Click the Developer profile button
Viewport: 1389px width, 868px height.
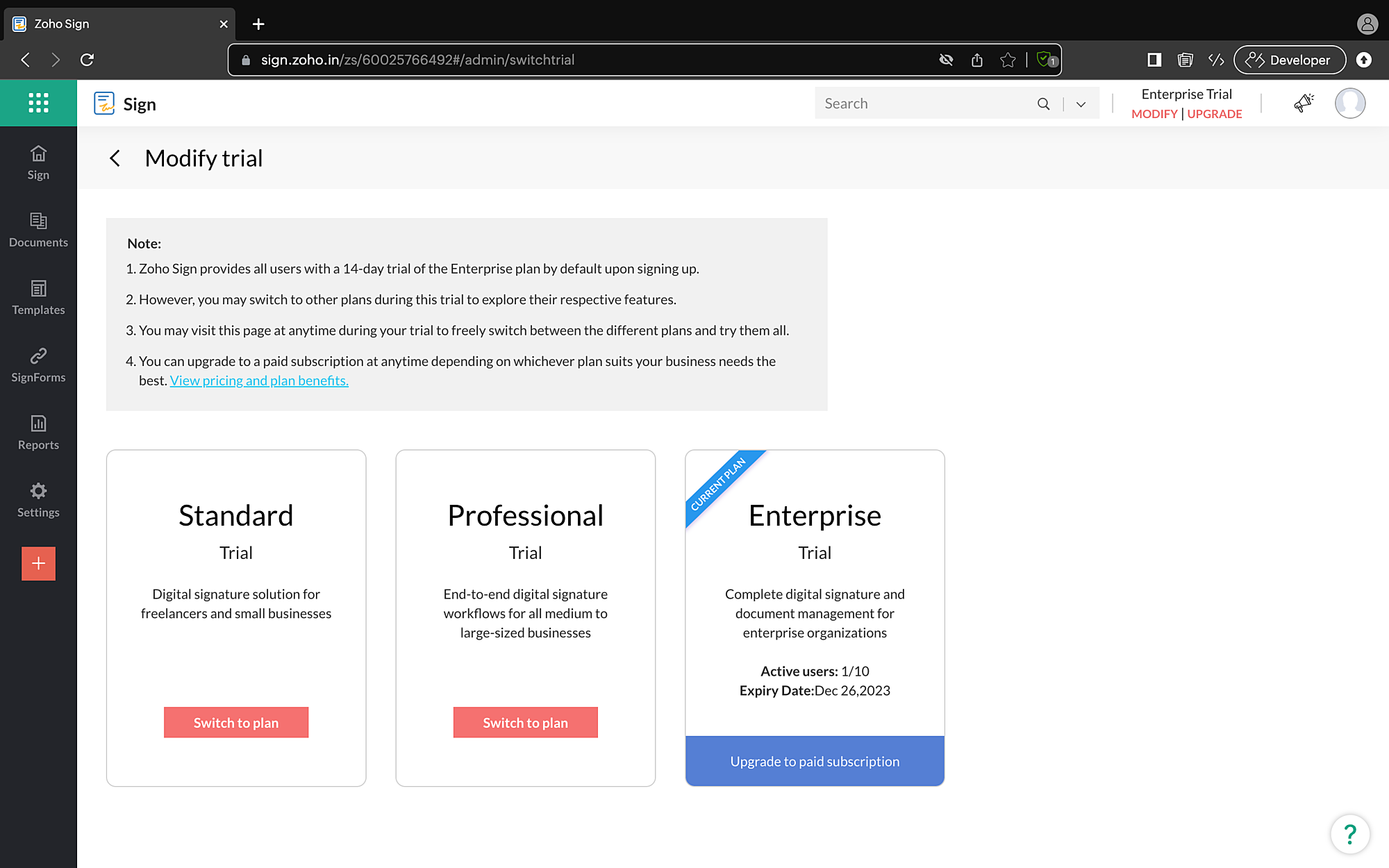click(x=1290, y=60)
